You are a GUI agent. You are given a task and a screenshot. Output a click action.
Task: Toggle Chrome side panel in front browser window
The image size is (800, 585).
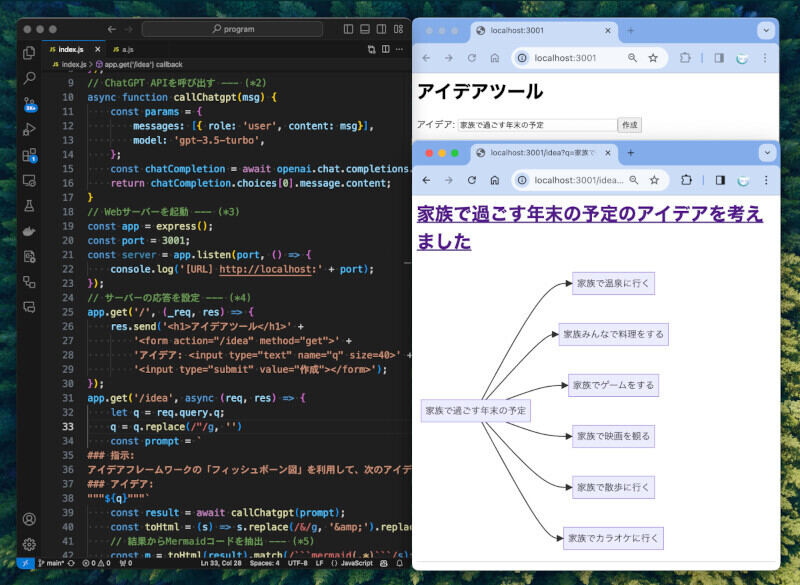(x=718, y=180)
